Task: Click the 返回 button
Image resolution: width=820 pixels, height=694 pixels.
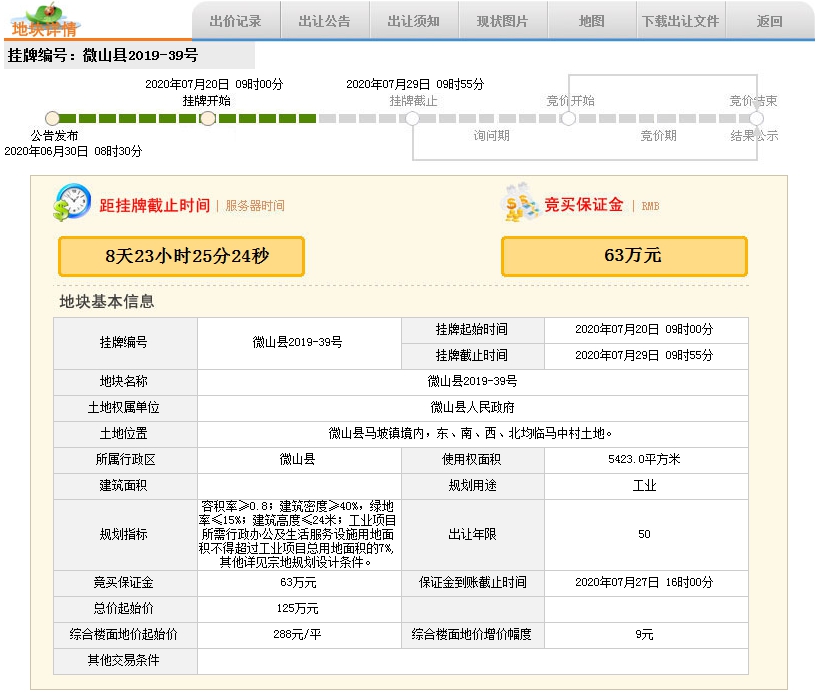Action: (x=769, y=21)
